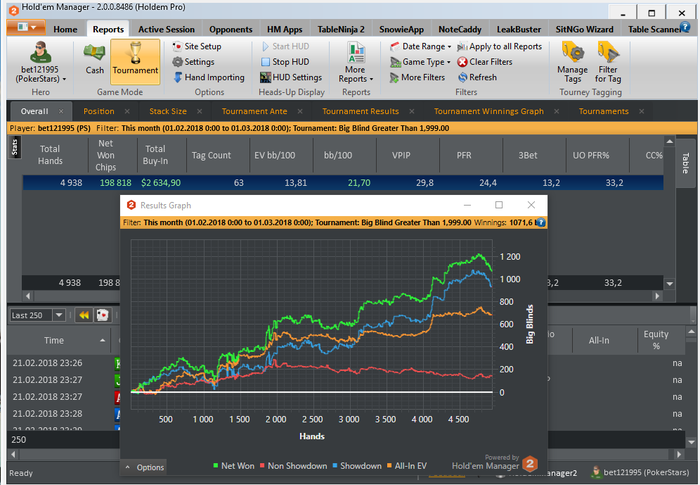This screenshot has width=700, height=485.
Task: Select the hand at 21.02.2018 23:26
Action: [x=47, y=363]
